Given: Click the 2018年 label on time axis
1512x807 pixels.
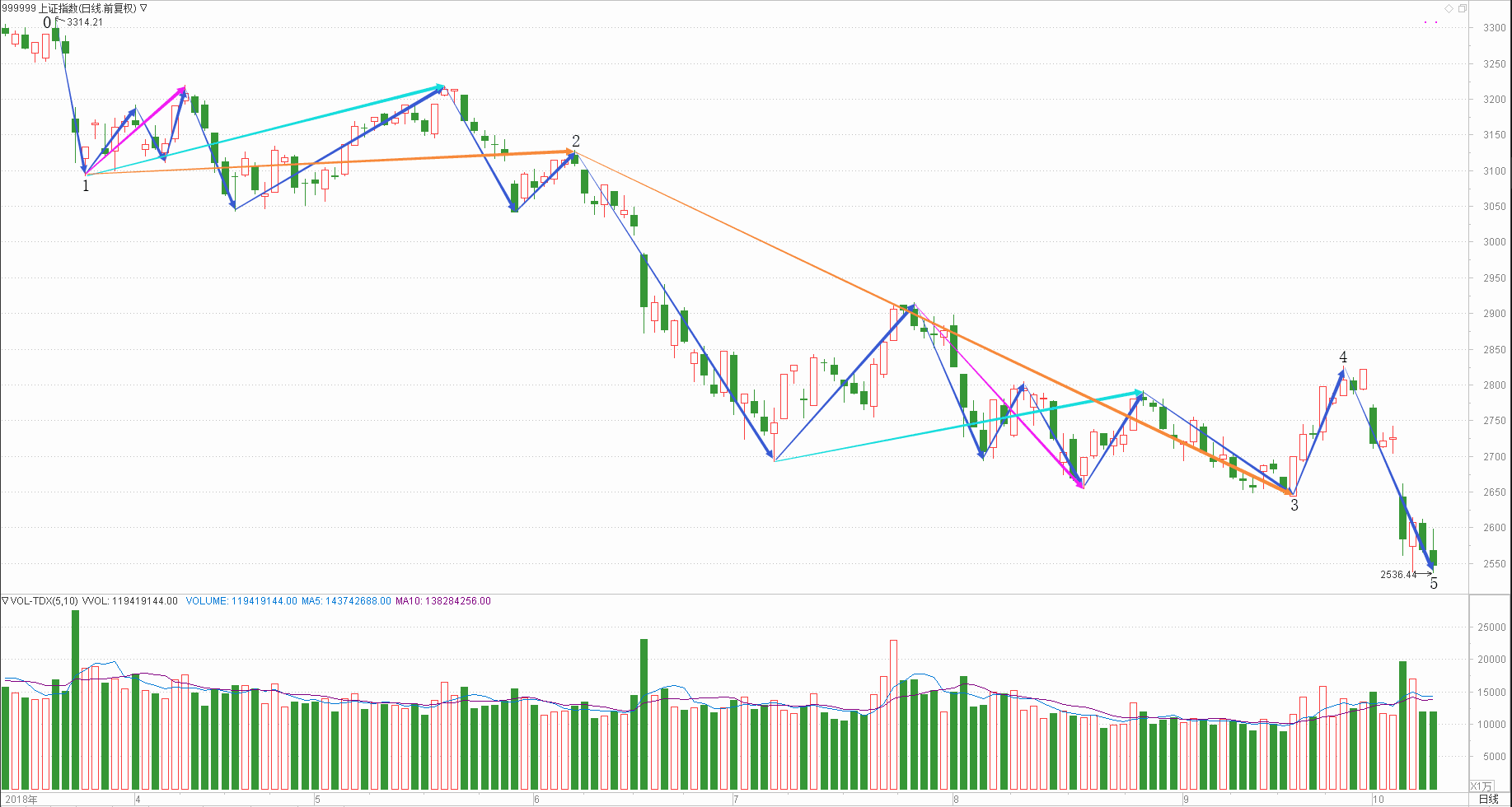Looking at the screenshot, I should point(21,799).
